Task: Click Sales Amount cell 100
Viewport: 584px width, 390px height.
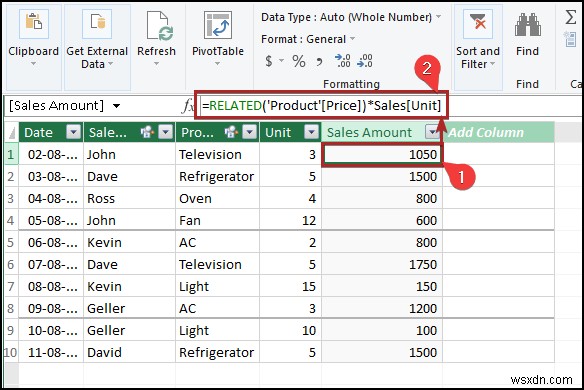Action: click(383, 330)
